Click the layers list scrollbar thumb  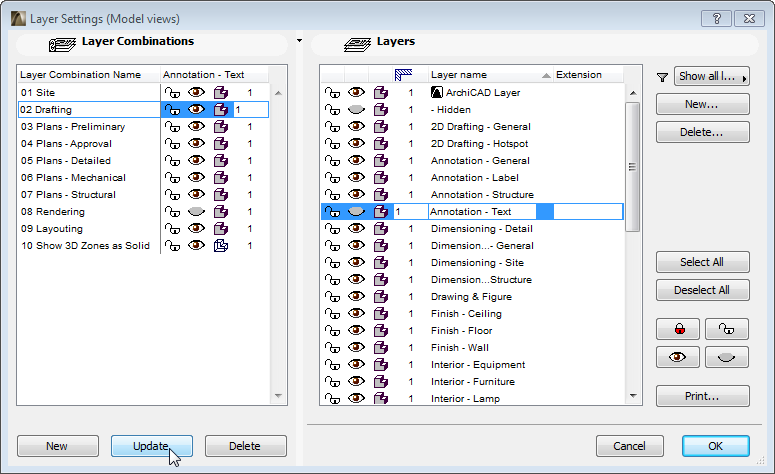(x=633, y=167)
